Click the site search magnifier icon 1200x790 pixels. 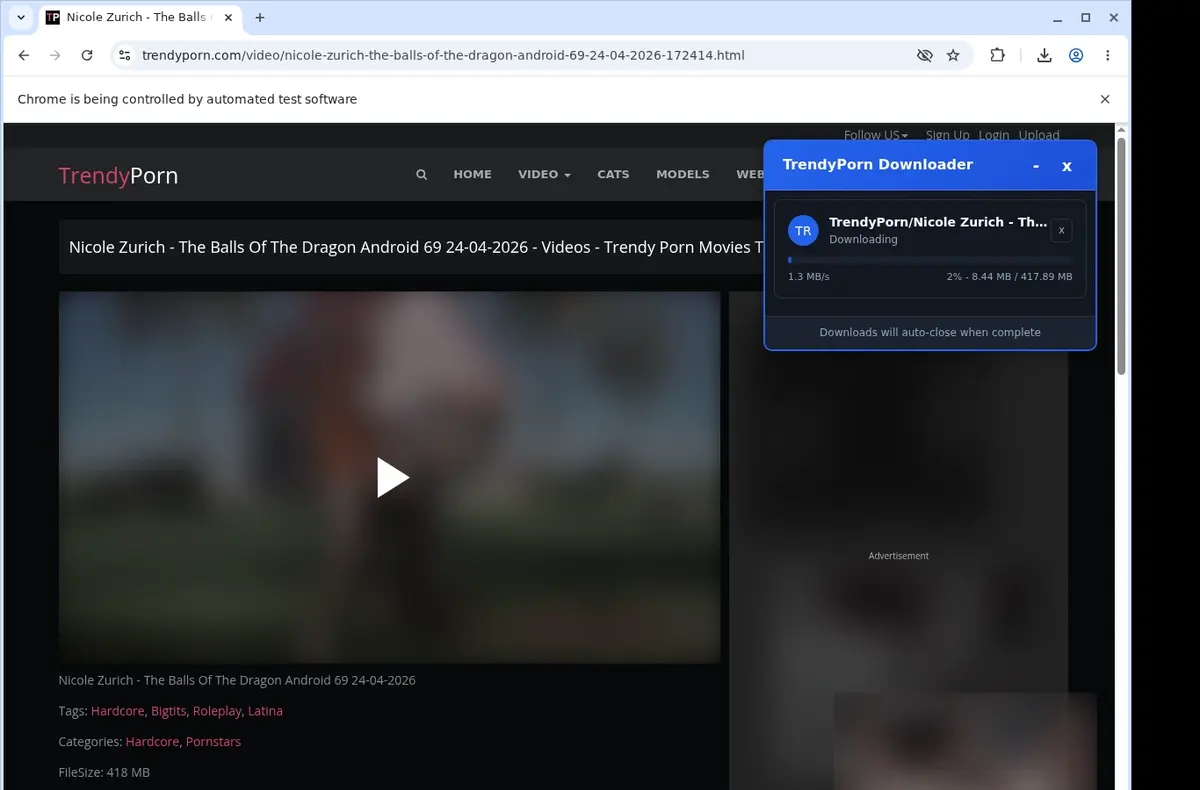point(421,174)
